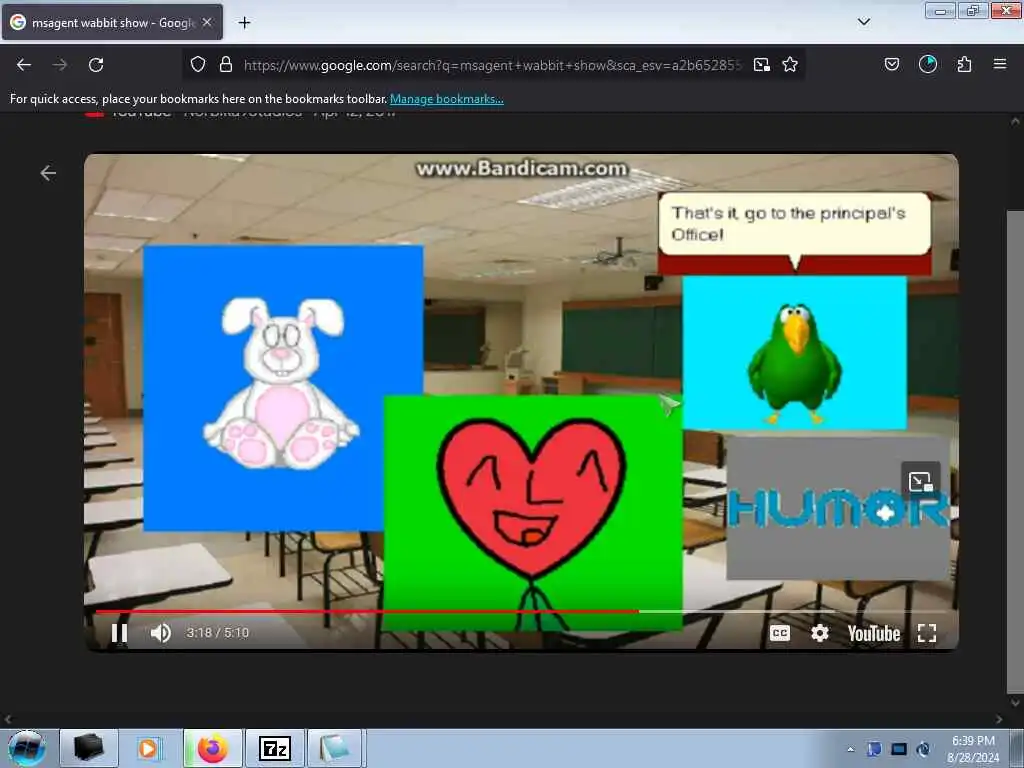Open the video on YouTube
The image size is (1024, 768).
pyautogui.click(x=874, y=633)
